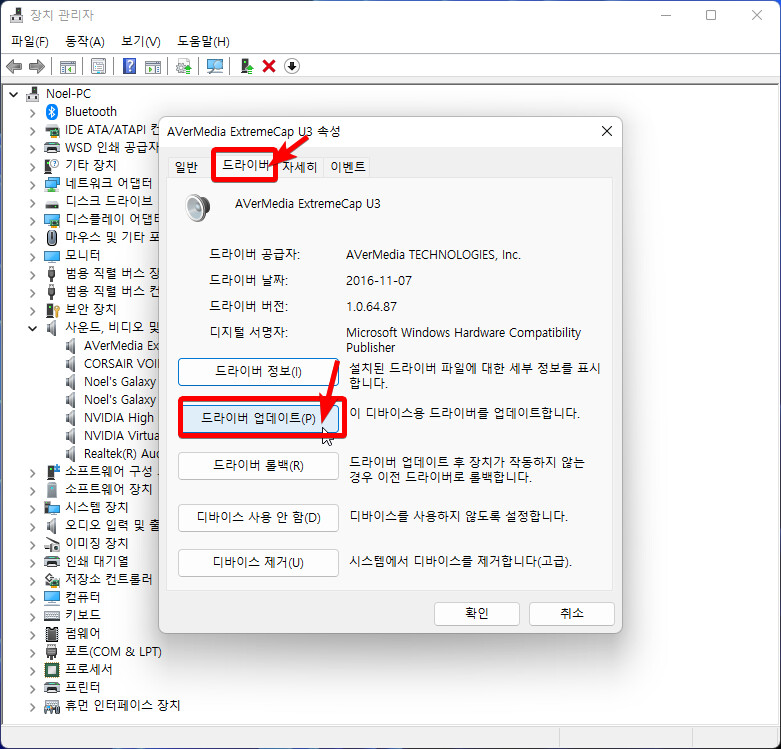
Task: Open the 동작(A) menu
Action: (x=85, y=41)
